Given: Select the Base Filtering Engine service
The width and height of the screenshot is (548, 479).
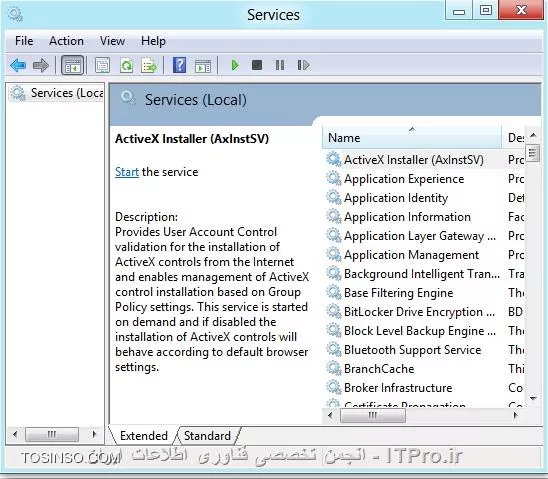Looking at the screenshot, I should point(398,293).
